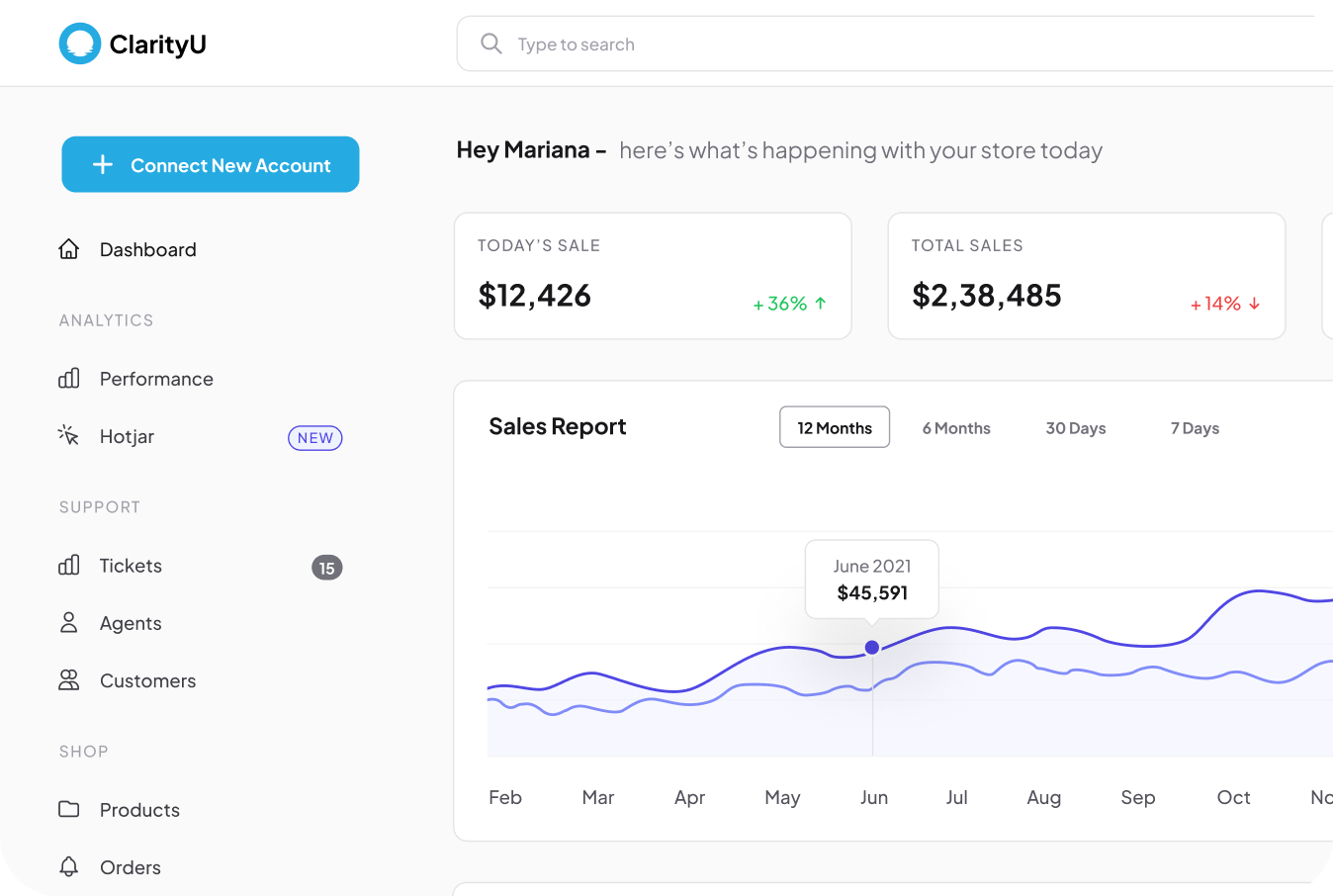Click the Dashboard home icon
This screenshot has width=1333, height=896.
(x=68, y=249)
